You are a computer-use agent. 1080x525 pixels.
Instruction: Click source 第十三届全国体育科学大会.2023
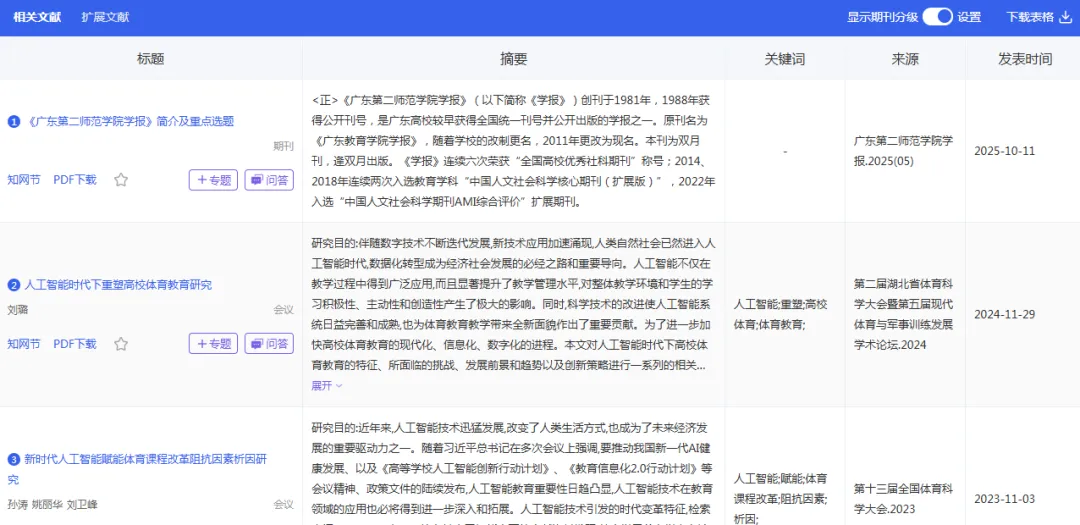904,499
